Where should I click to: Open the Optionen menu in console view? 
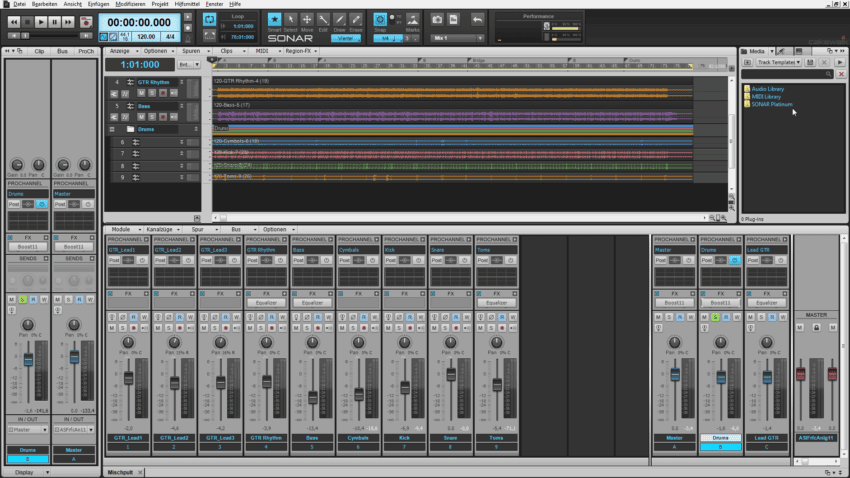pyautogui.click(x=278, y=230)
